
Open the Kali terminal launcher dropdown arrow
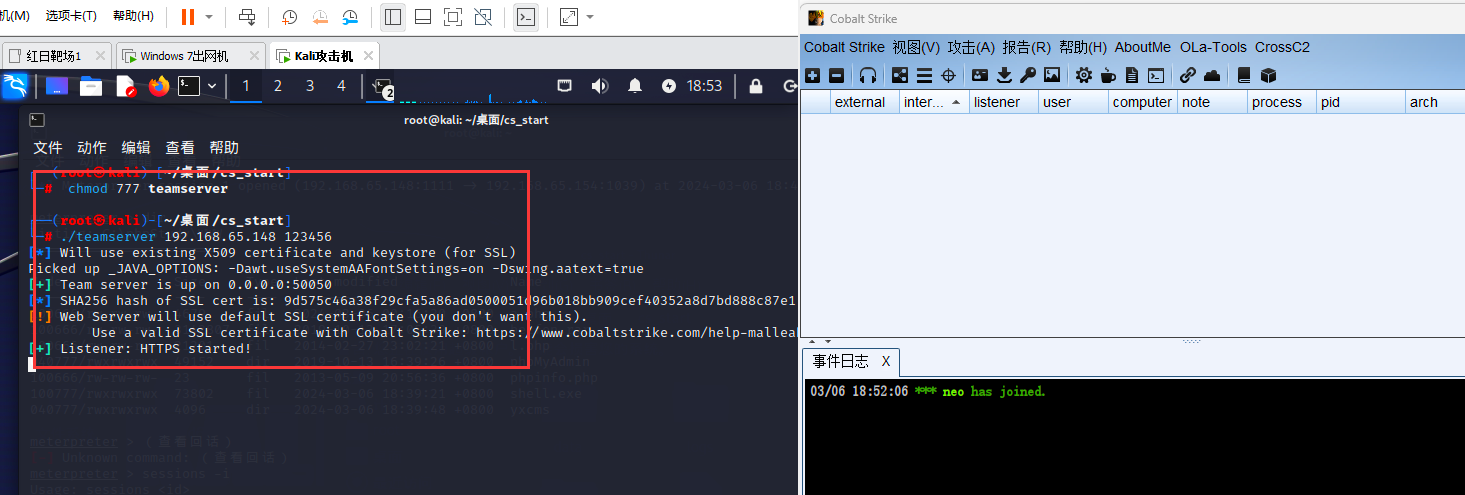tap(212, 87)
